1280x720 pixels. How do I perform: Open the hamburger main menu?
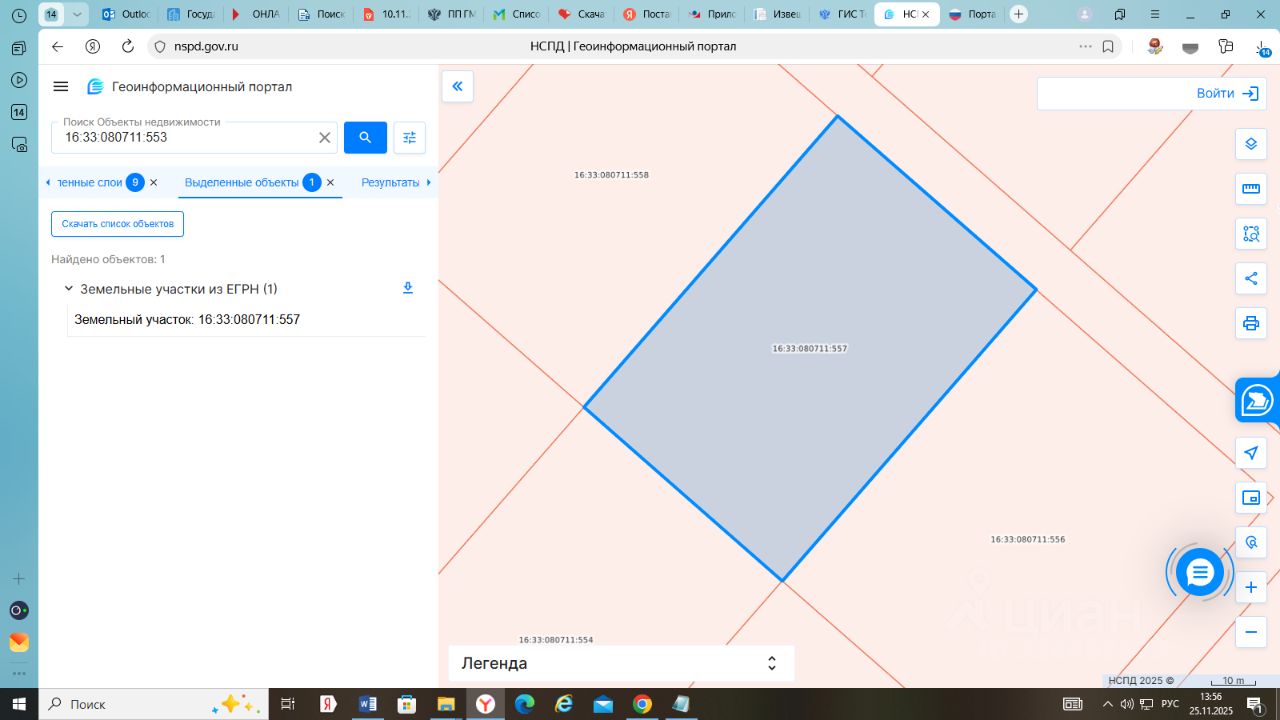[61, 87]
